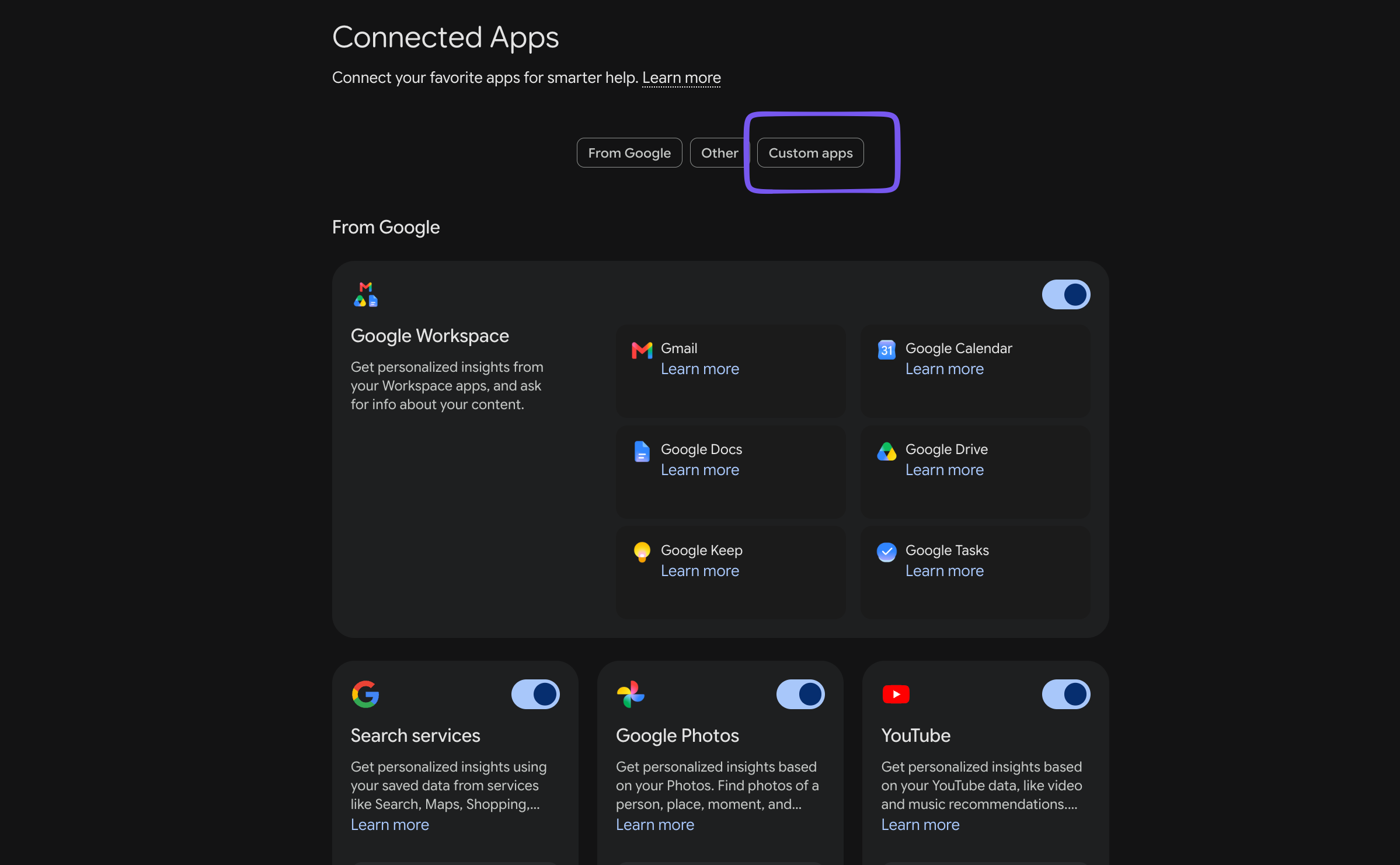
Task: Follow Learn more under Google Docs
Action: 700,470
